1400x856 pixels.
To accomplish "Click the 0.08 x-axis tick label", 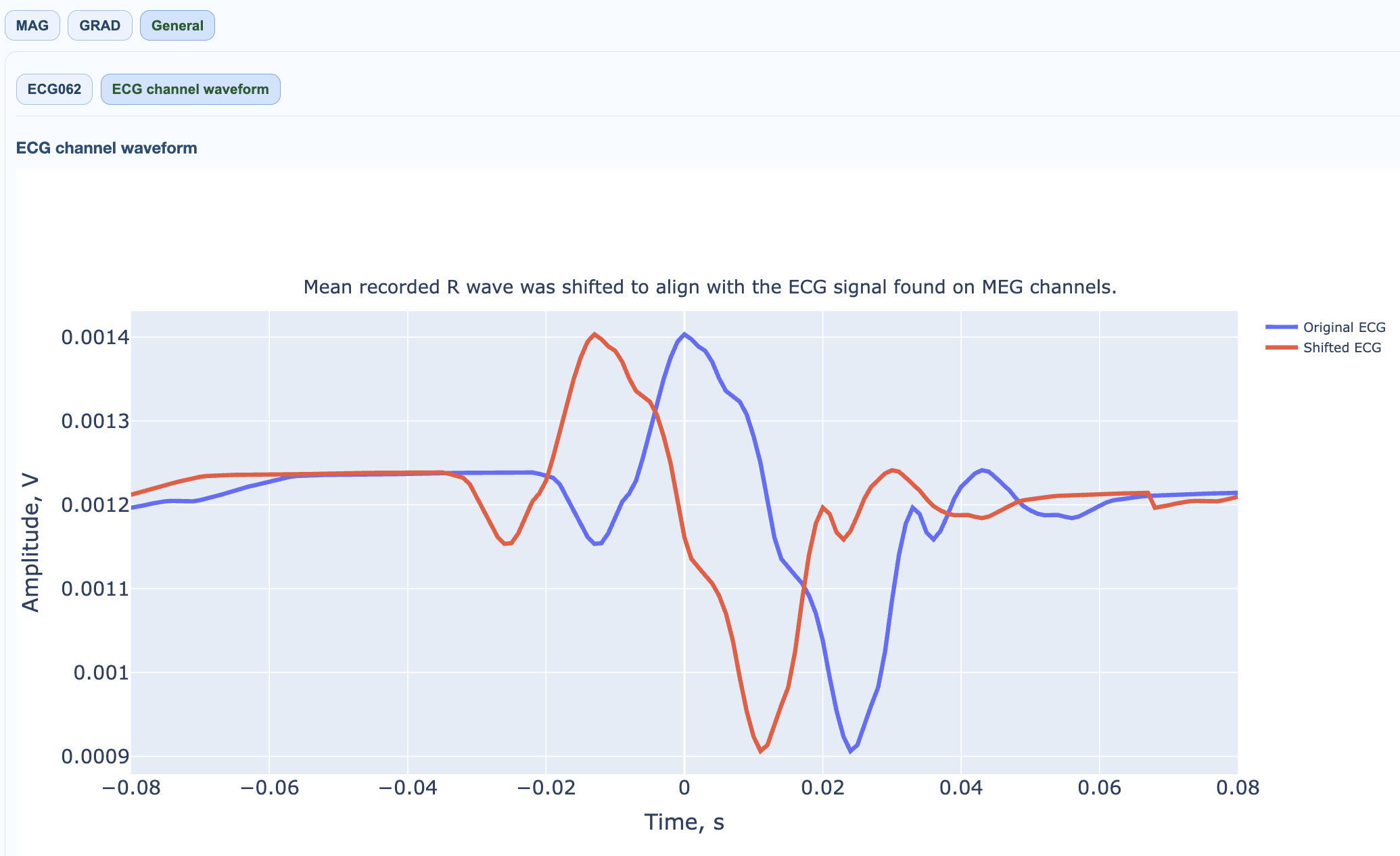I will tap(1237, 788).
